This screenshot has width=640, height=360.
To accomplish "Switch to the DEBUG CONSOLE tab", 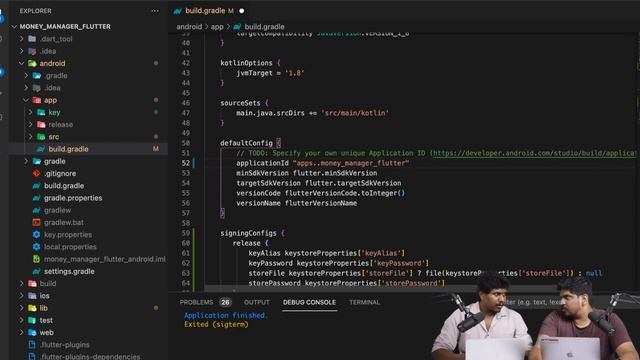I will point(309,302).
